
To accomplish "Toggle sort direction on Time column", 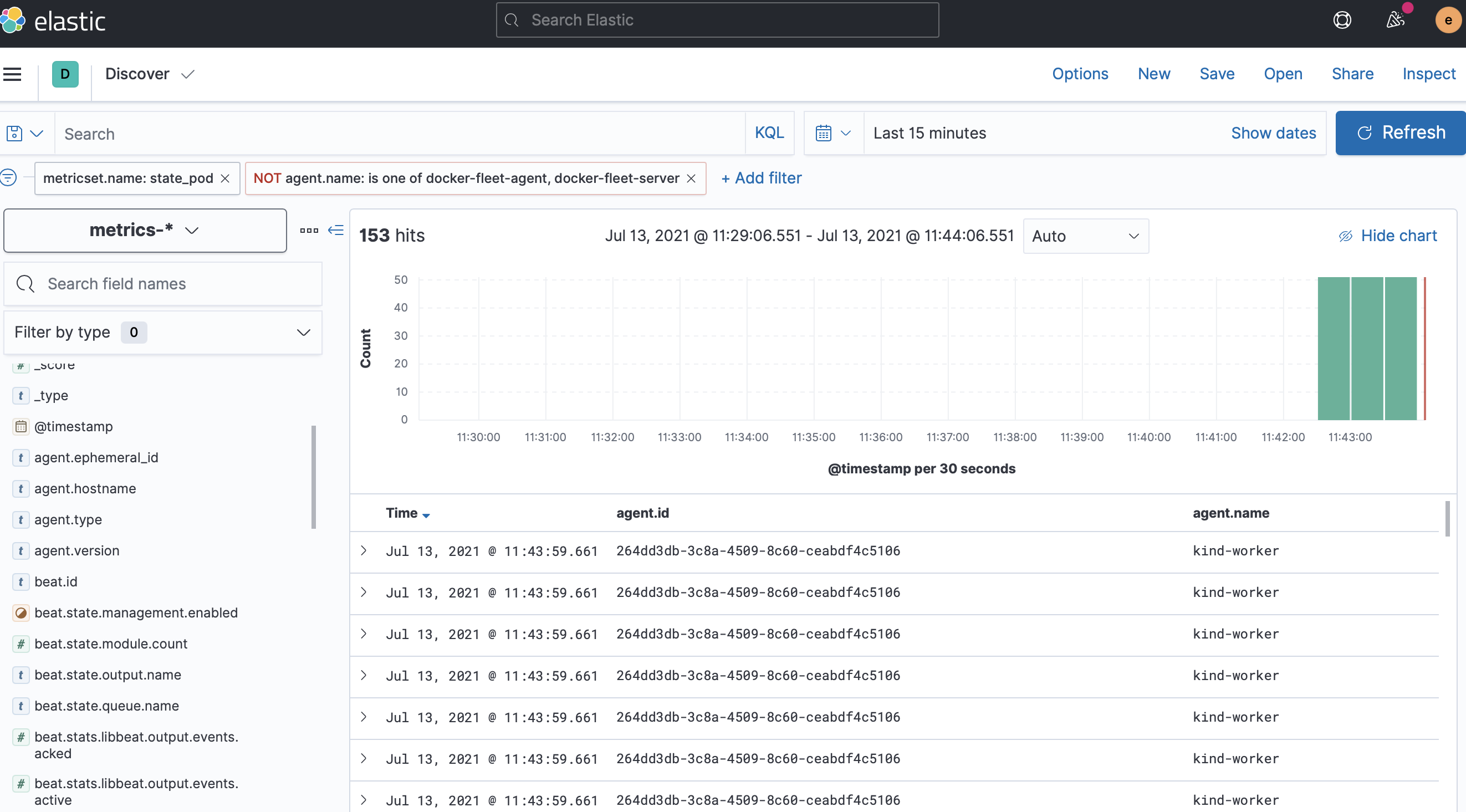I will pos(426,514).
